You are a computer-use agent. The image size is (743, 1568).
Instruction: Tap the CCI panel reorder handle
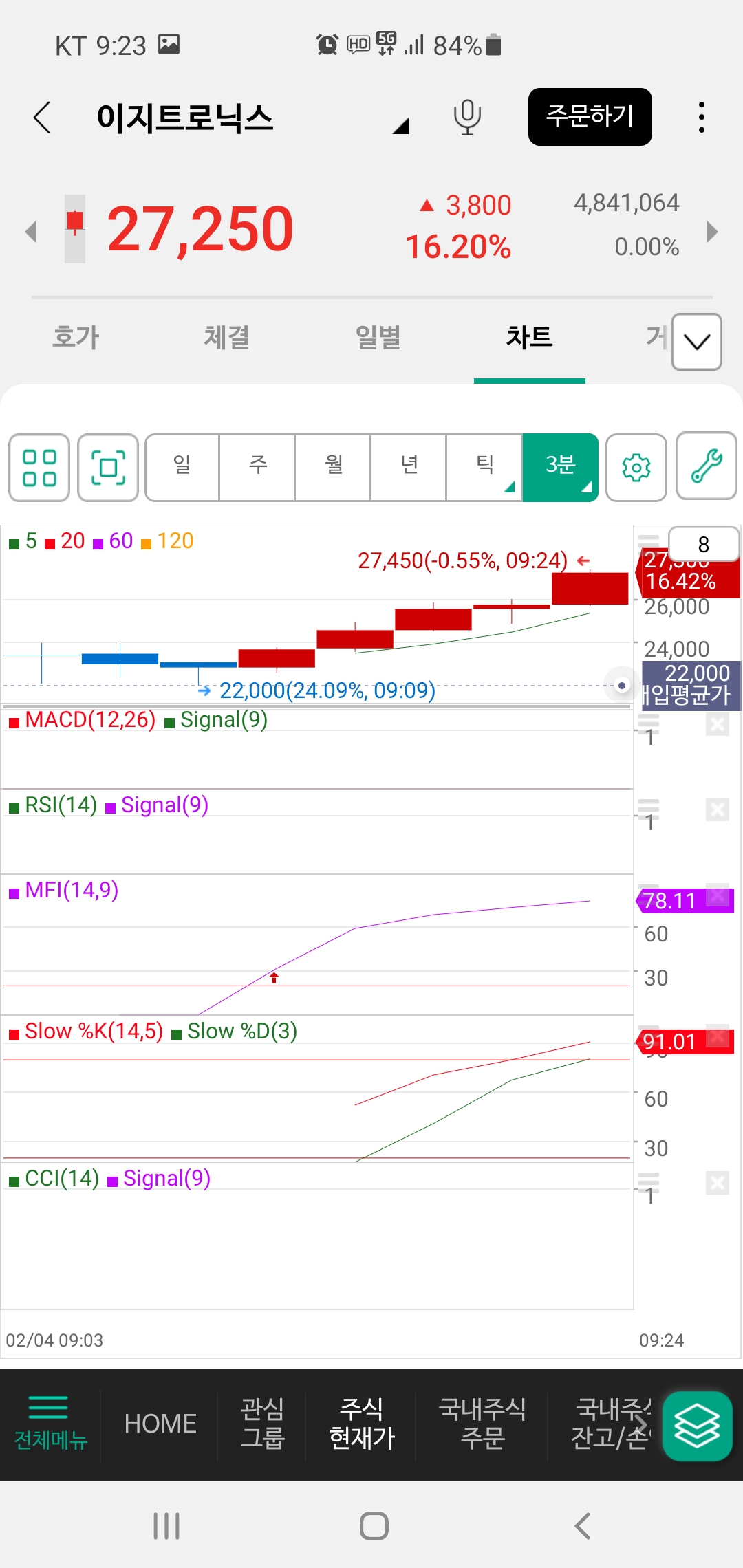pos(649,1182)
